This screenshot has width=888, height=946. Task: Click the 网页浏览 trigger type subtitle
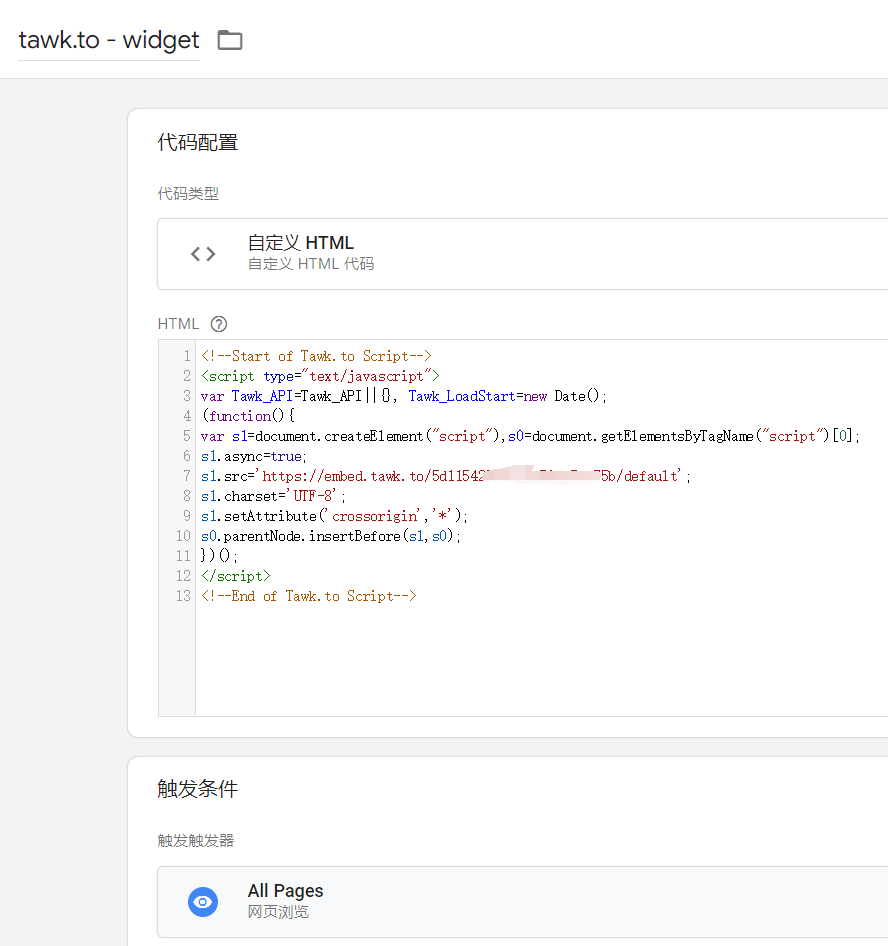click(278, 912)
